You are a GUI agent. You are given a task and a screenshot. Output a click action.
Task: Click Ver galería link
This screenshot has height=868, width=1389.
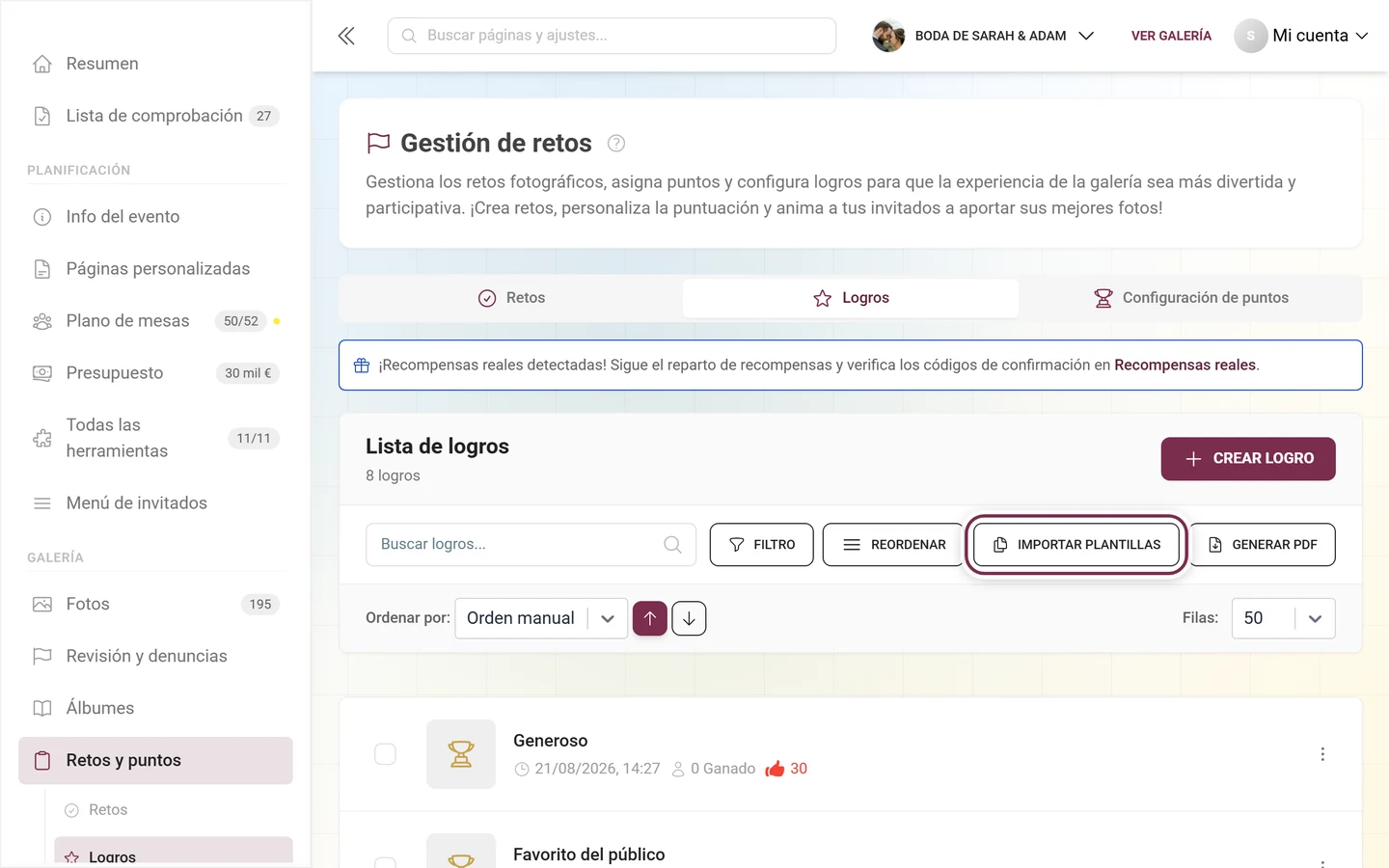(1171, 36)
